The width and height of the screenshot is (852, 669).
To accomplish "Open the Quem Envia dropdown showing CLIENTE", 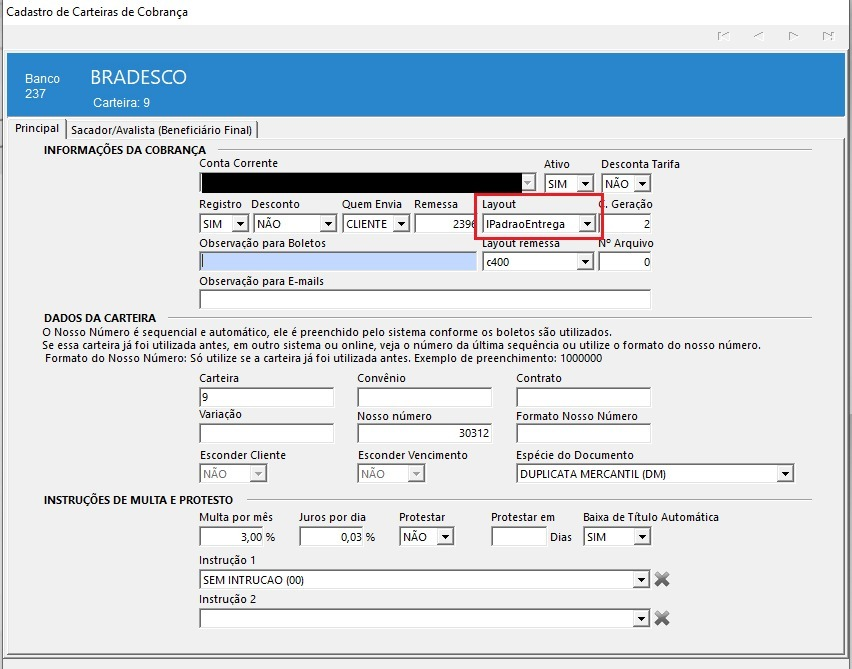I will point(401,224).
